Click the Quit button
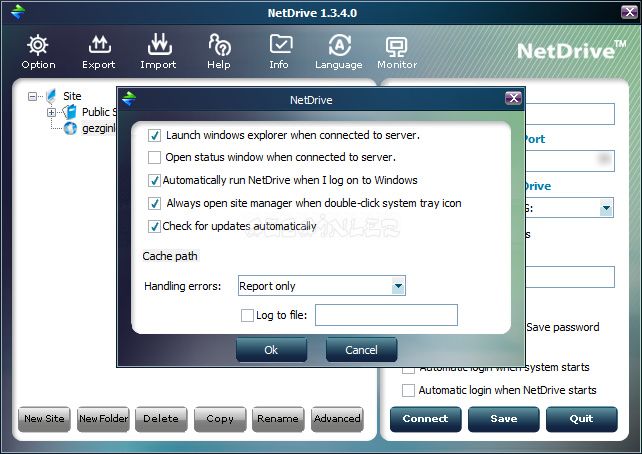 [x=581, y=419]
